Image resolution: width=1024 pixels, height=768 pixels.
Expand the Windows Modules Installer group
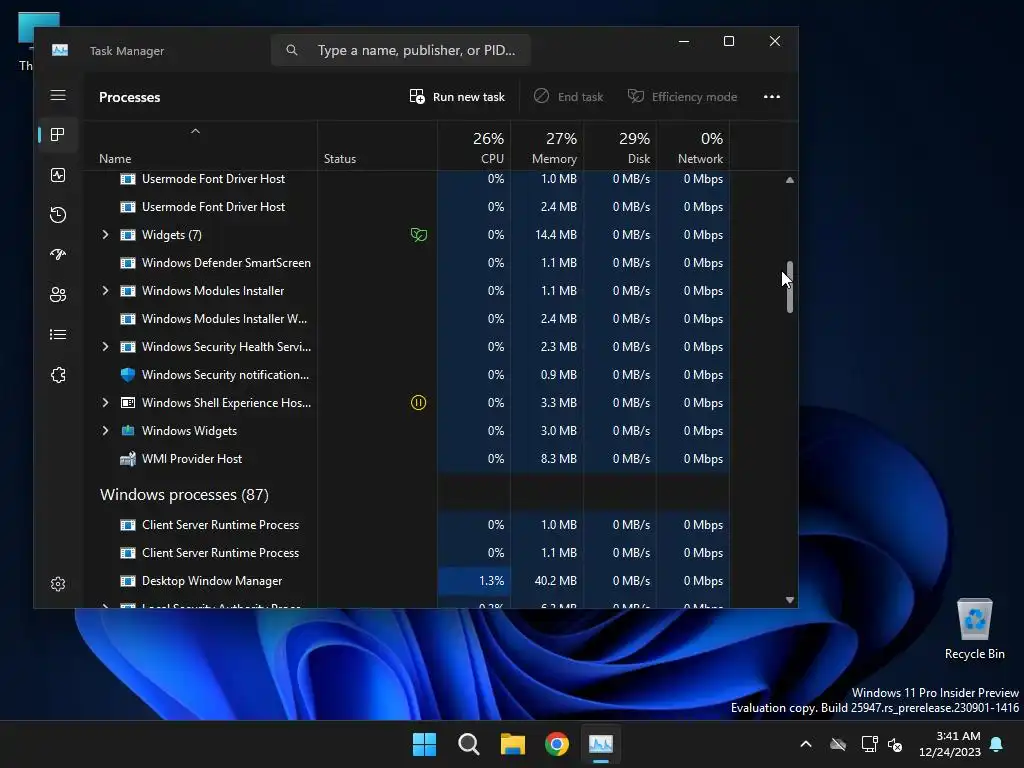105,291
